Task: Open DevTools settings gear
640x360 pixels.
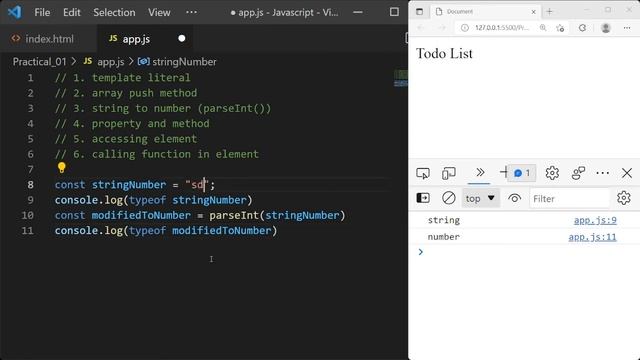Action: (x=552, y=173)
